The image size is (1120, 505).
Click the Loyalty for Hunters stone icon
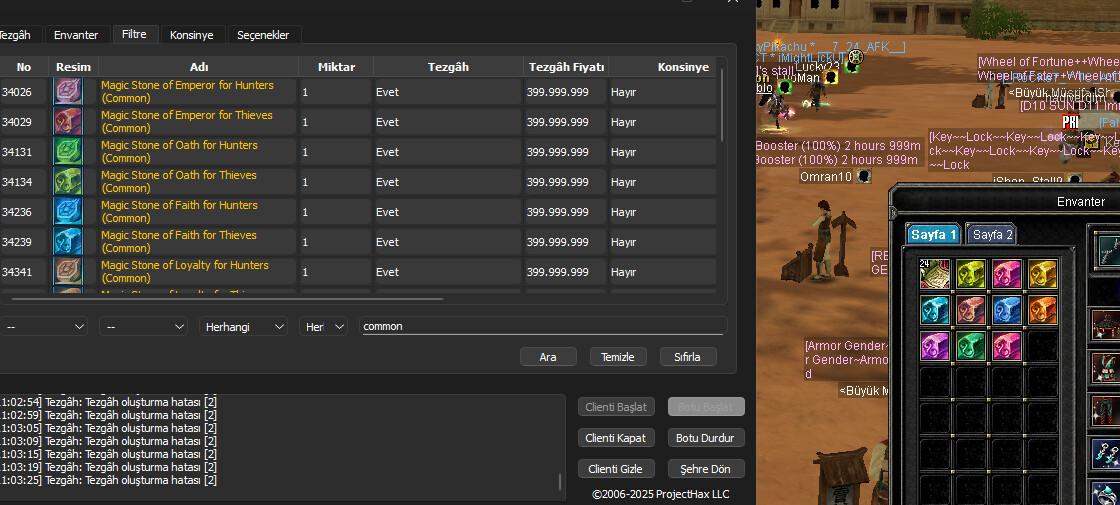(68, 272)
